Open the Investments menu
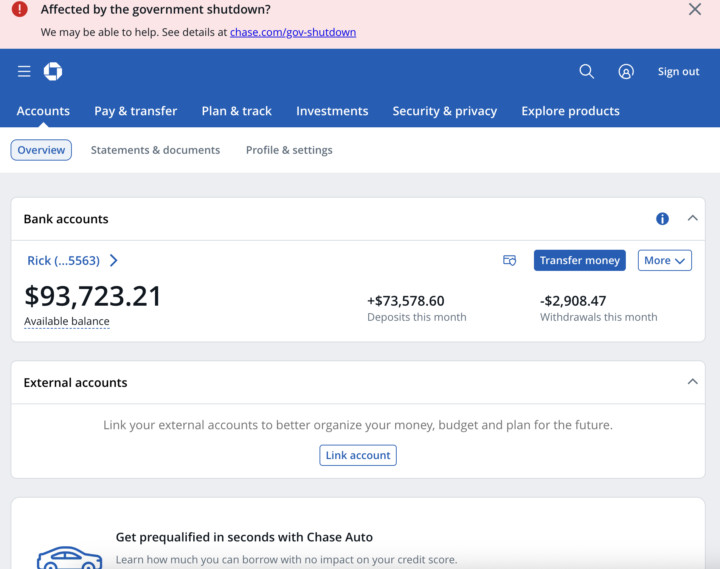 pyautogui.click(x=332, y=111)
